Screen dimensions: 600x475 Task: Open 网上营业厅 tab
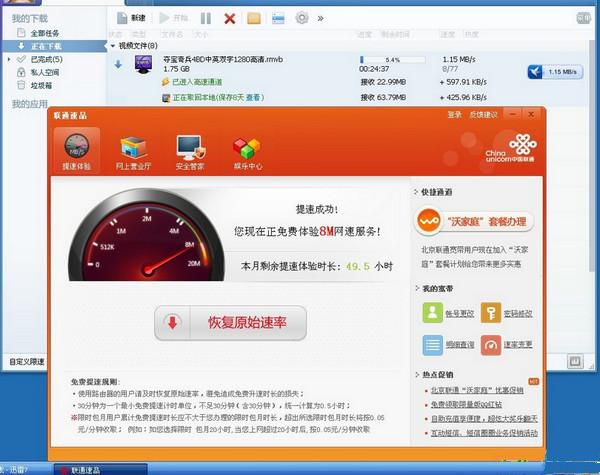[133, 152]
